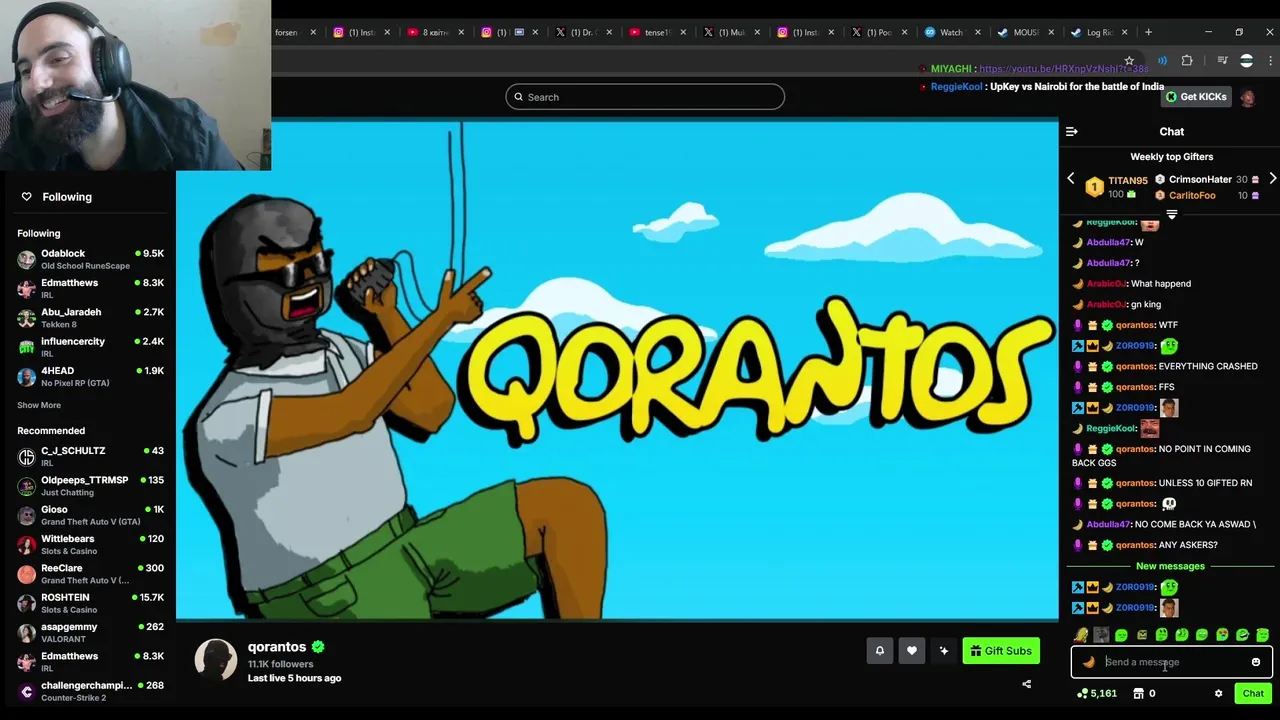Click the Search box

[645, 97]
